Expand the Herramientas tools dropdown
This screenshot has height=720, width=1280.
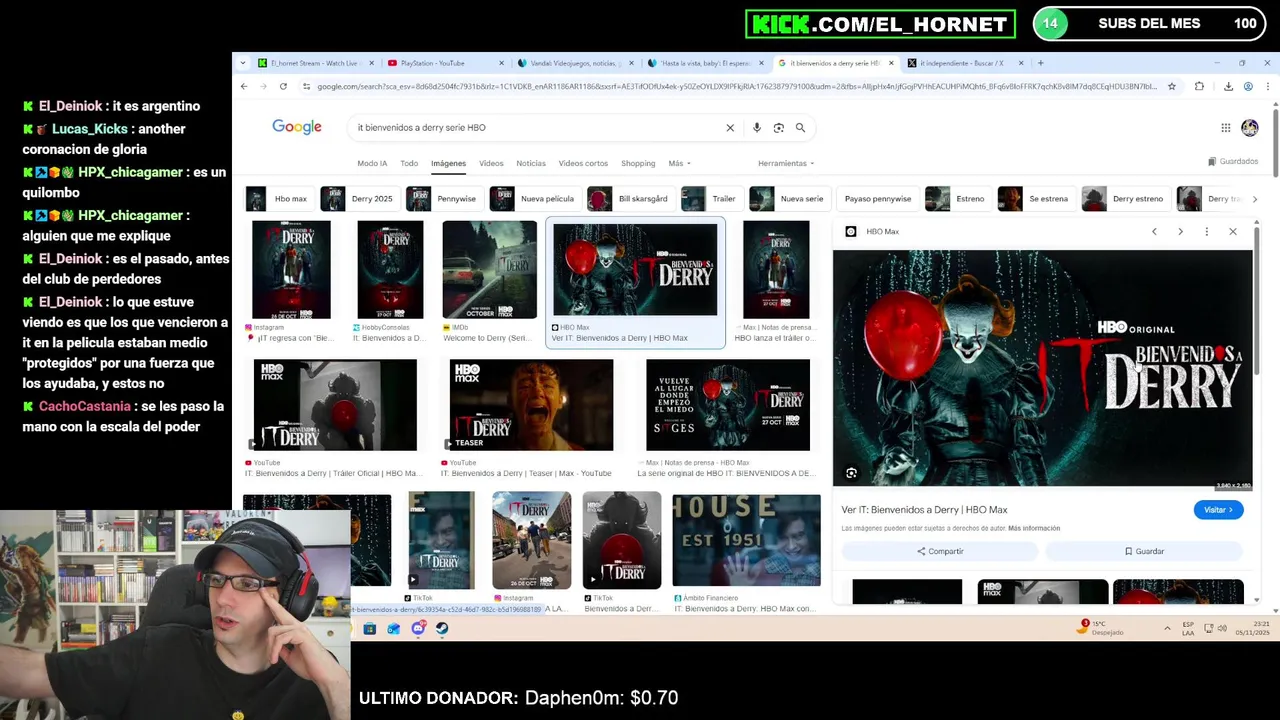pyautogui.click(x=786, y=163)
